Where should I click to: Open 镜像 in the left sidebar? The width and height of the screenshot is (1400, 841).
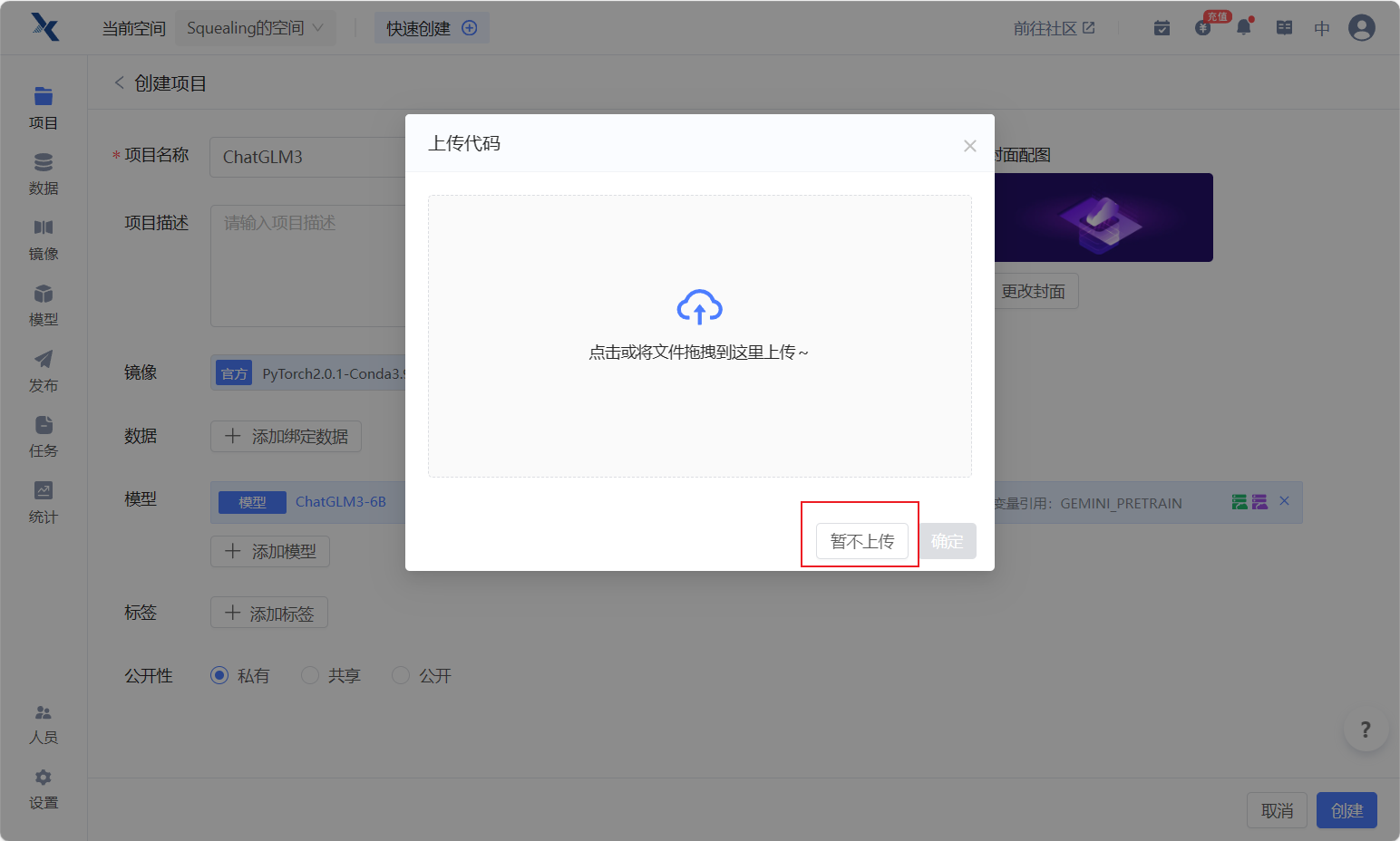(x=43, y=239)
